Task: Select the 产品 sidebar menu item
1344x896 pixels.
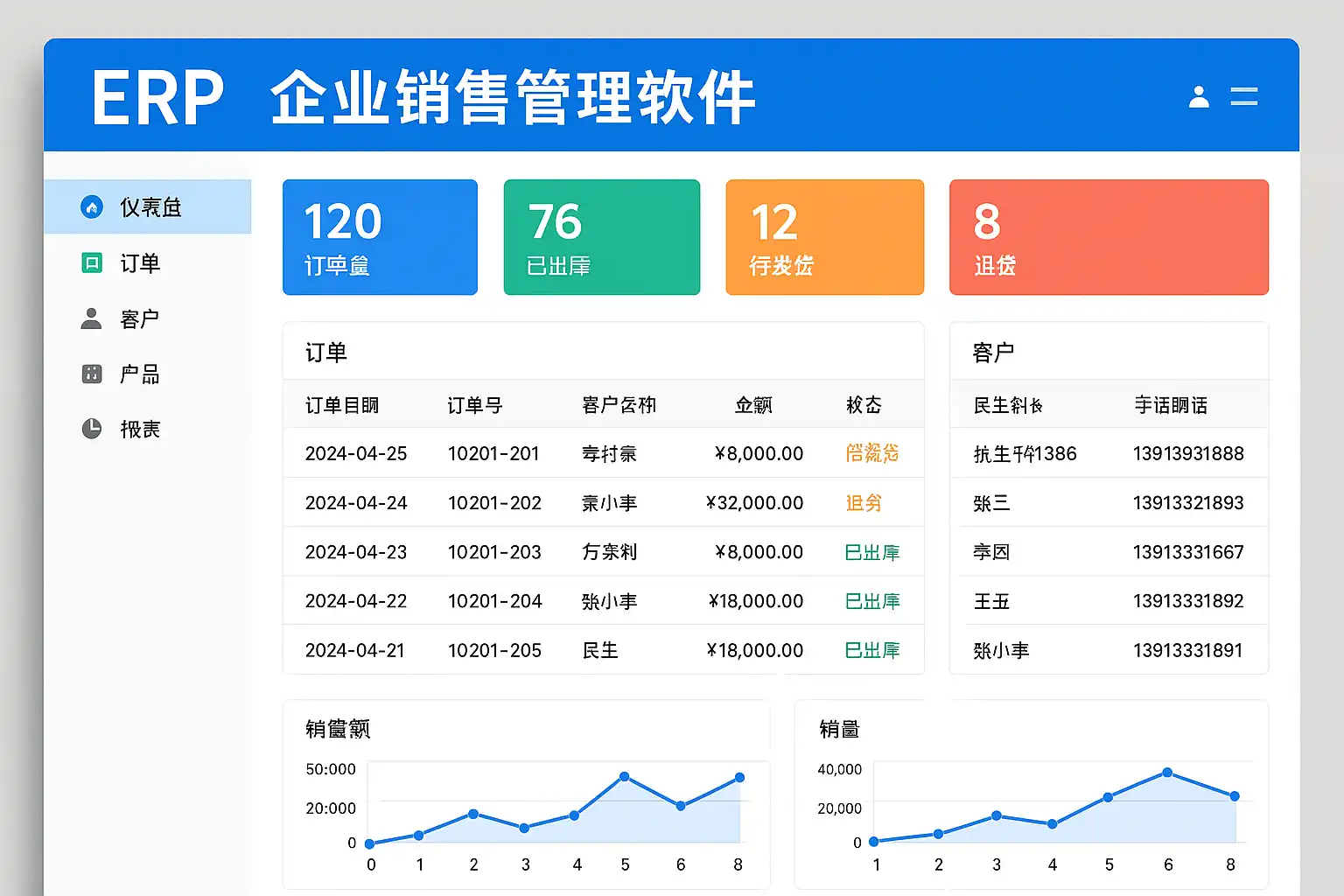Action: click(x=140, y=374)
